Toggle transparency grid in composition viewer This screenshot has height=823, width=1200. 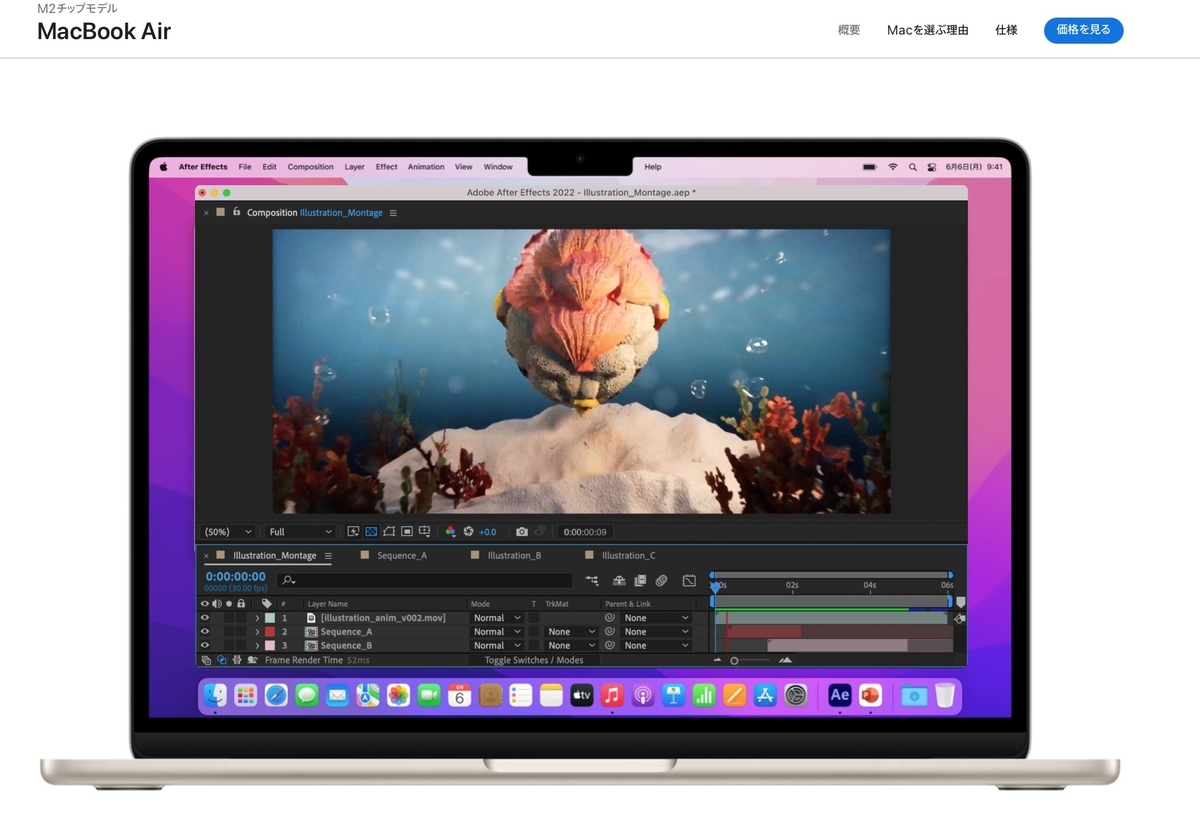pos(371,532)
